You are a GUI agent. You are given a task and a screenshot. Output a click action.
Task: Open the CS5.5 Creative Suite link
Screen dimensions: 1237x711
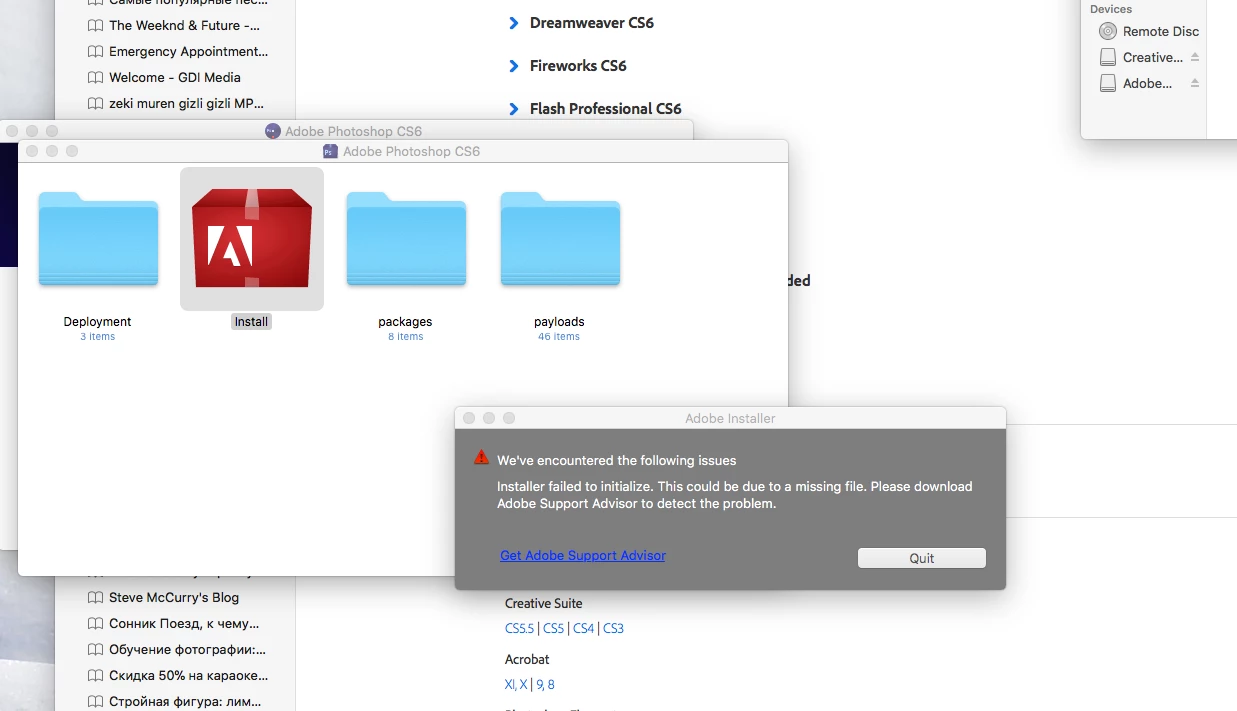[519, 628]
